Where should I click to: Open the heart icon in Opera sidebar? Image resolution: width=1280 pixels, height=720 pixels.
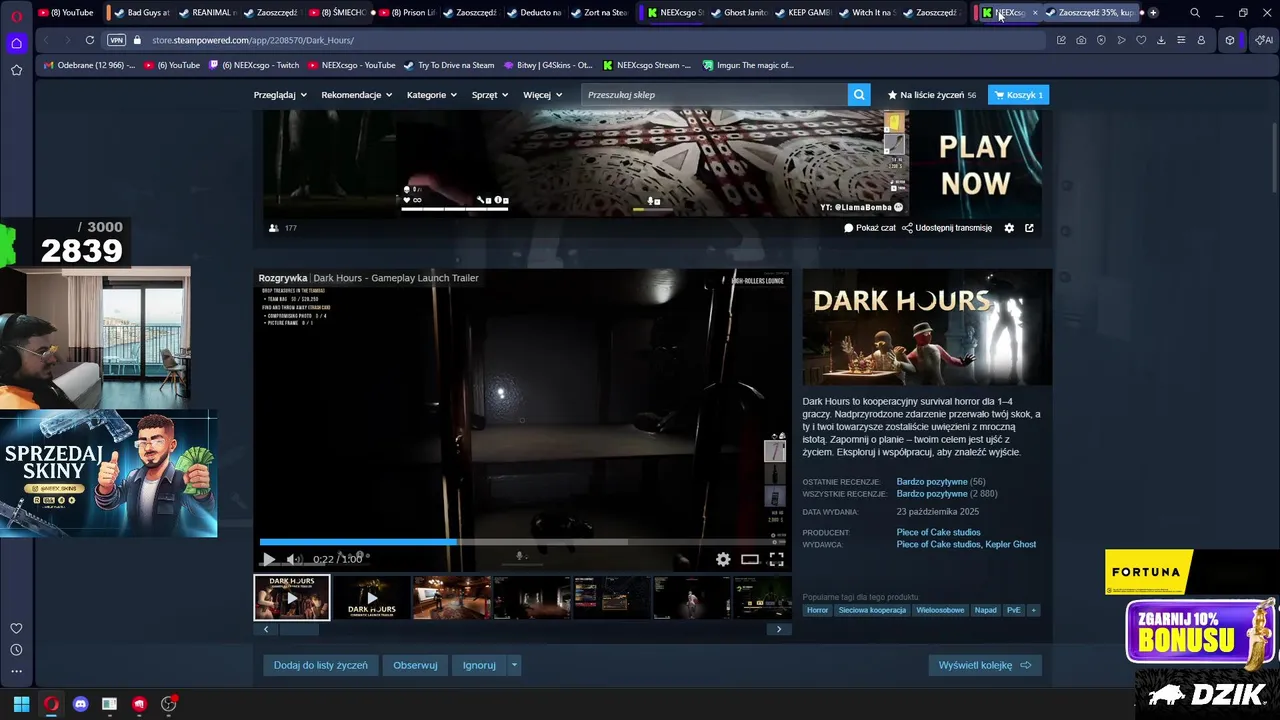[16, 628]
